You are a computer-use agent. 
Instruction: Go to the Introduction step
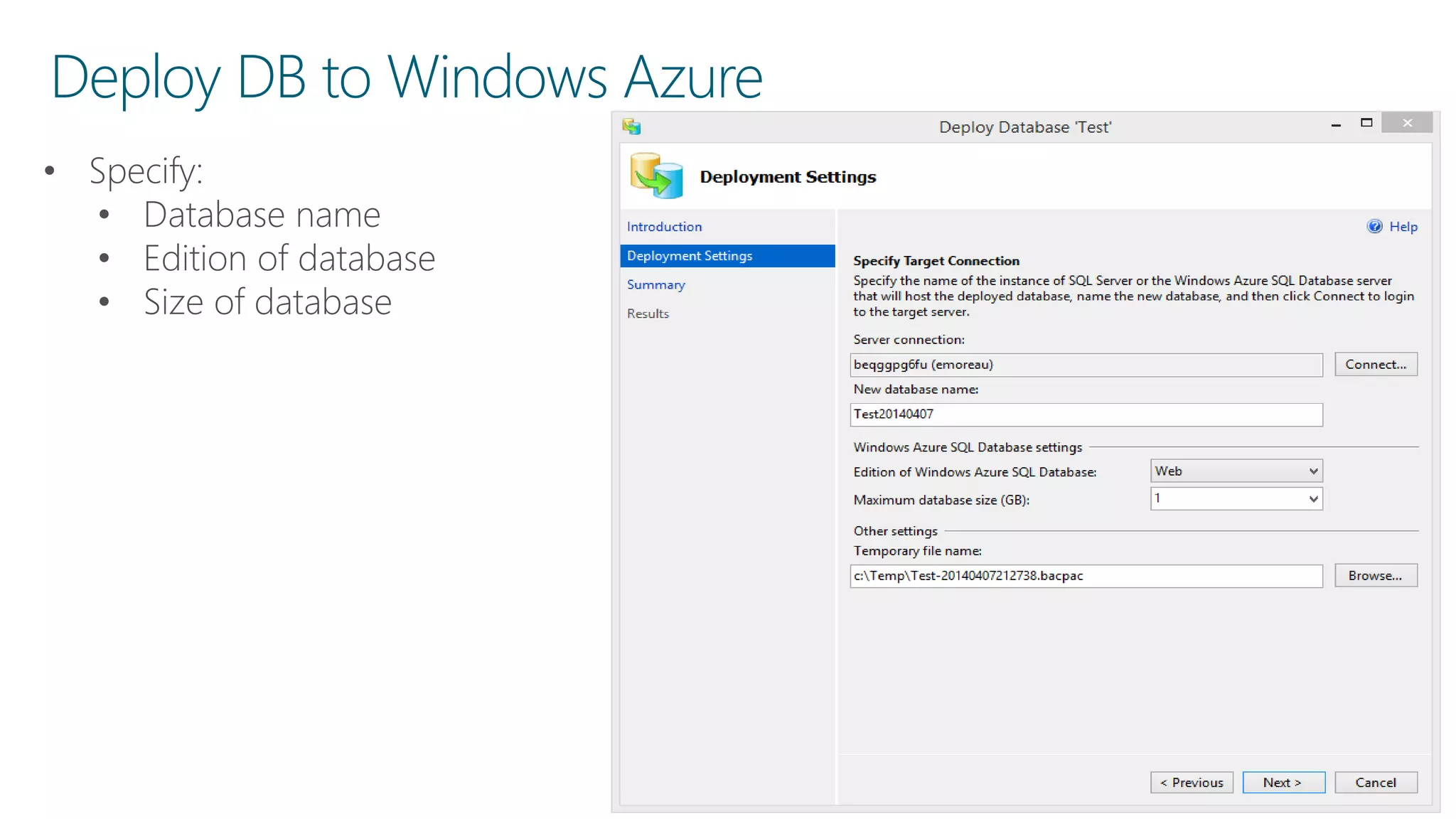(x=664, y=227)
